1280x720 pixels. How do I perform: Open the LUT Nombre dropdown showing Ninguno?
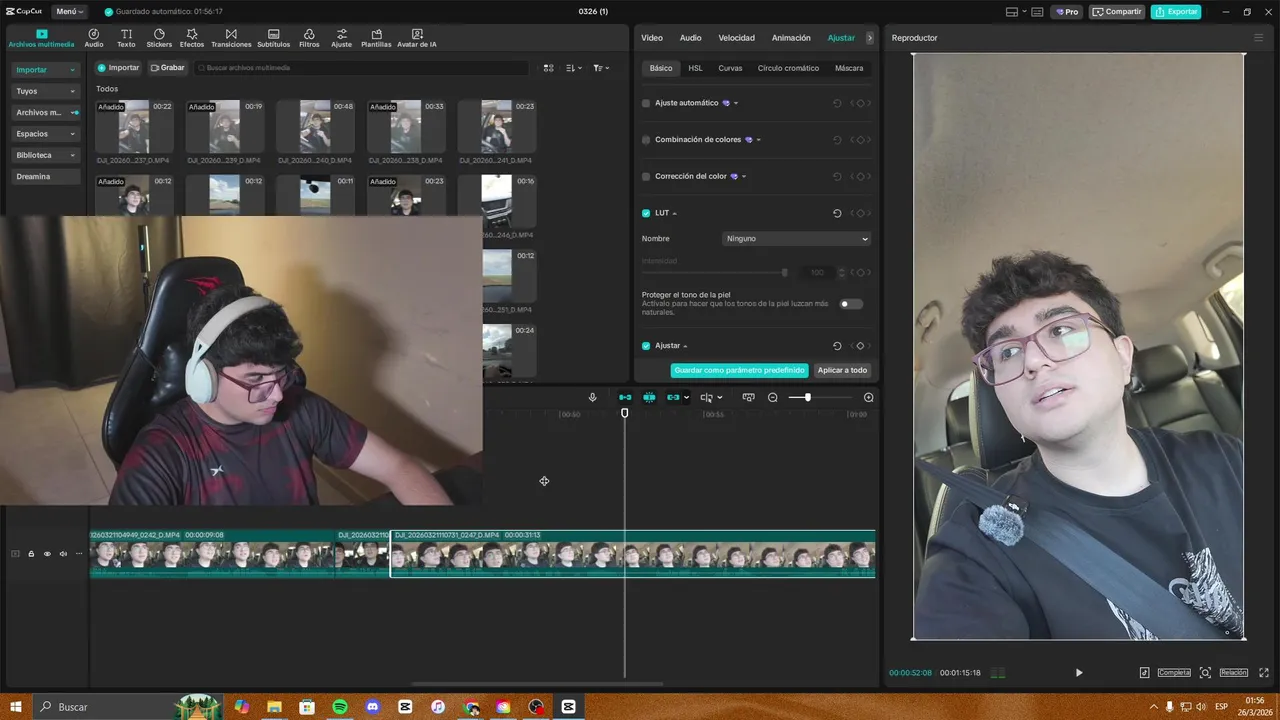pos(797,239)
